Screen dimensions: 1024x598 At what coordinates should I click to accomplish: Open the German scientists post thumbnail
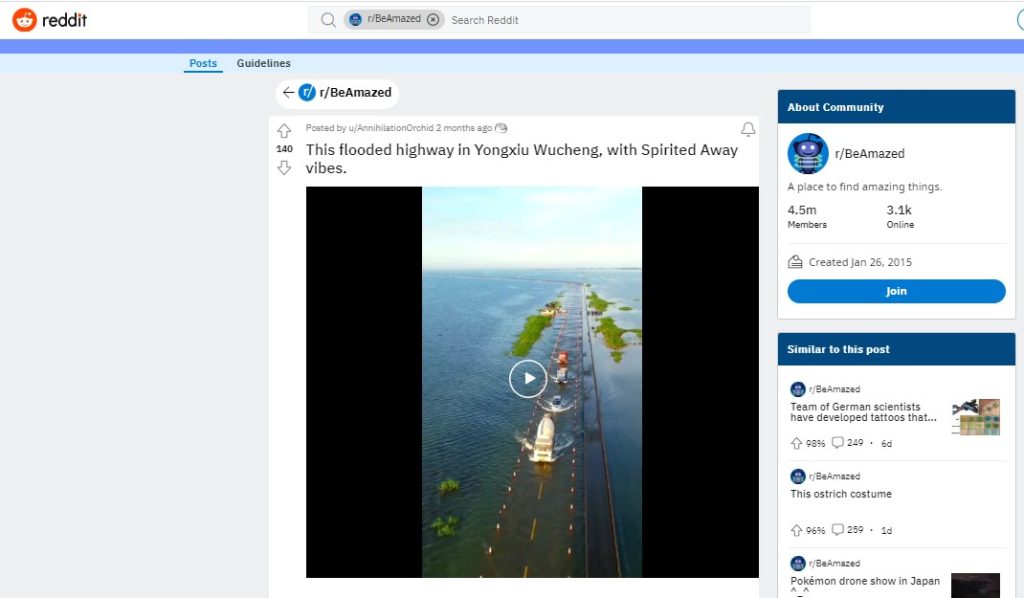976,417
